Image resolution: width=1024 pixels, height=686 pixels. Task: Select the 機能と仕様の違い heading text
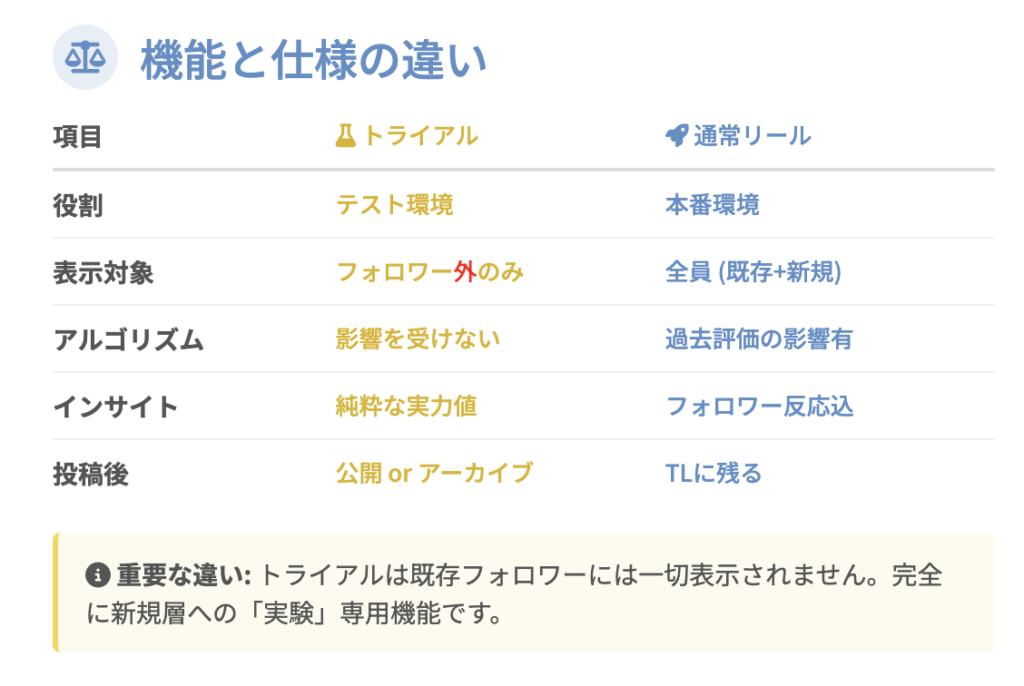click(x=313, y=59)
